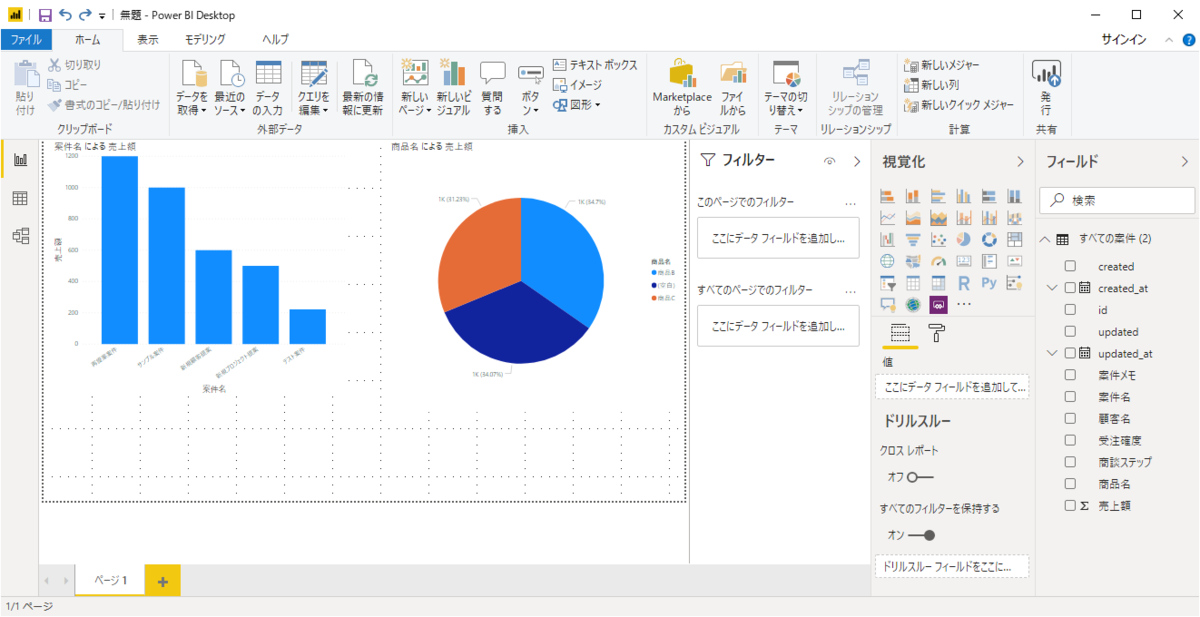The width and height of the screenshot is (1200, 617).
Task: Select the gauge visualization icon
Action: pyautogui.click(x=939, y=261)
